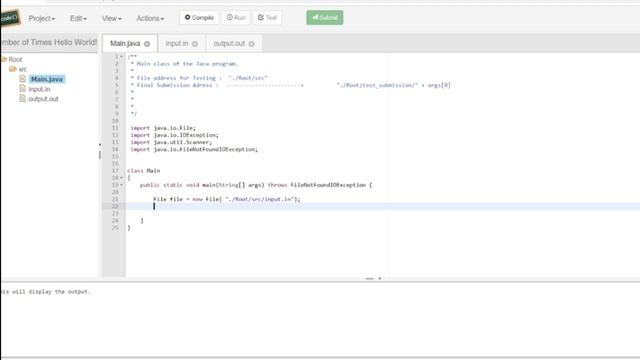Open the View menu

[x=111, y=18]
